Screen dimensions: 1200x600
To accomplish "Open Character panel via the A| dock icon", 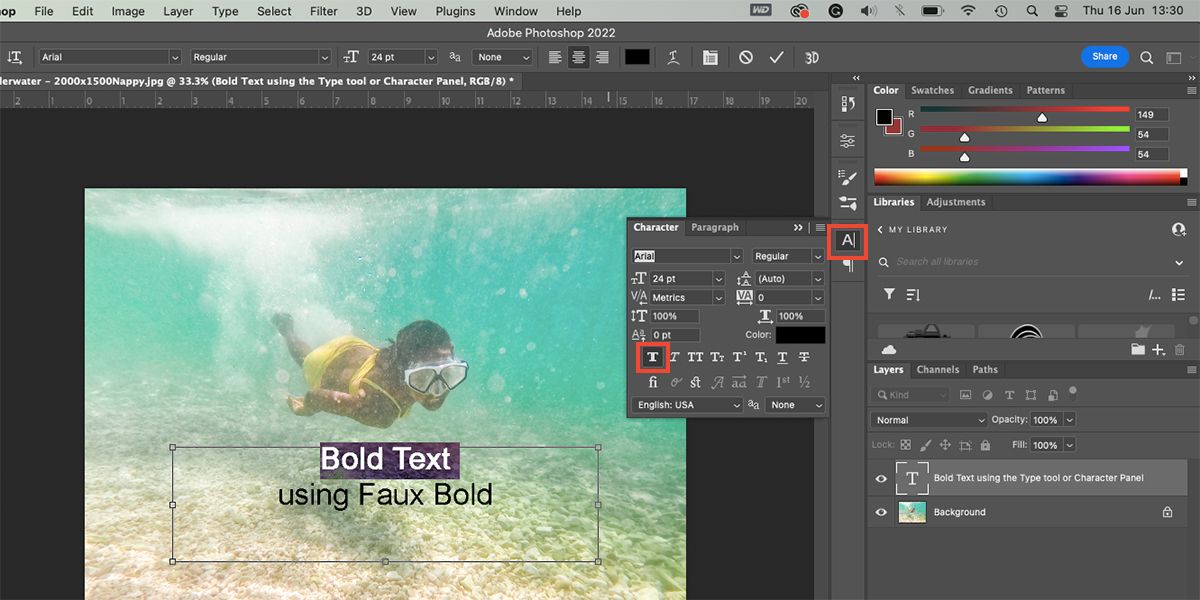I will tap(848, 240).
